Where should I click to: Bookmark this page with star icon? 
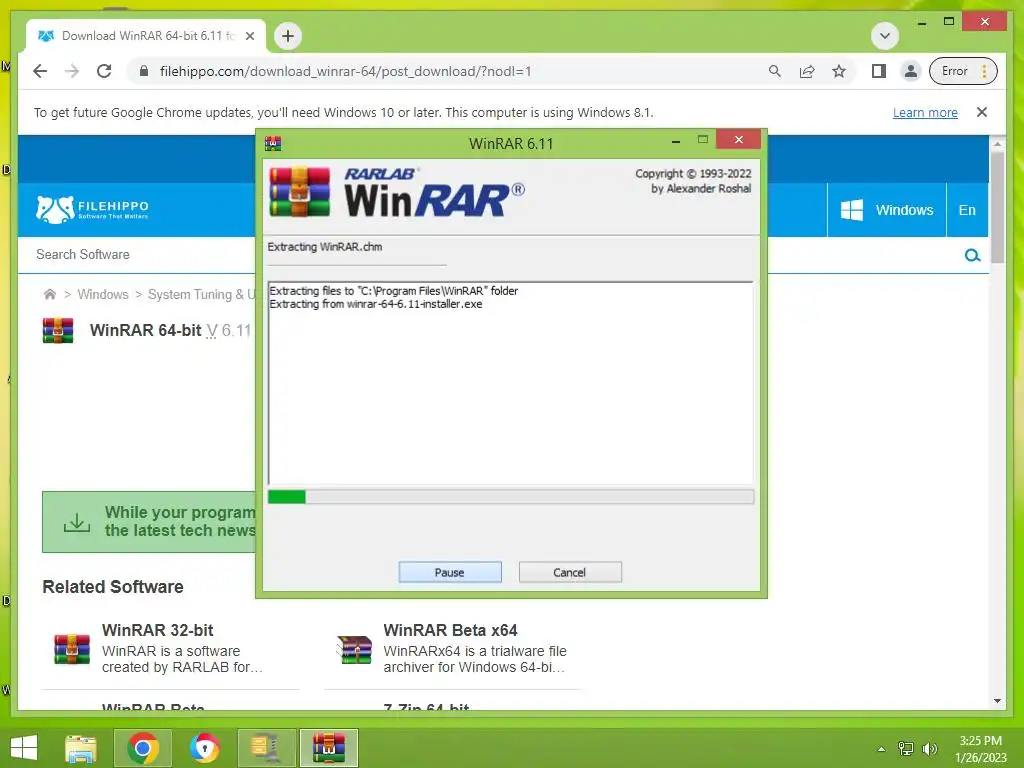[839, 71]
